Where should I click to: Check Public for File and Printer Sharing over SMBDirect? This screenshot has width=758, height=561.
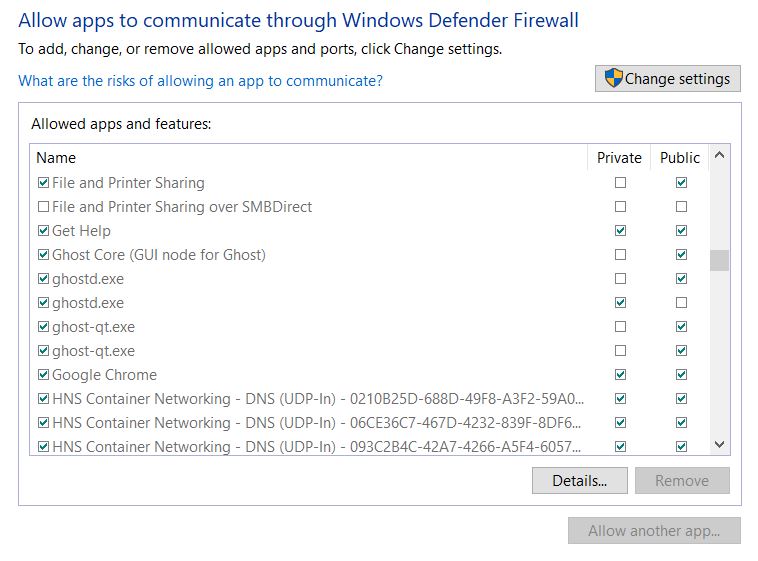point(681,207)
